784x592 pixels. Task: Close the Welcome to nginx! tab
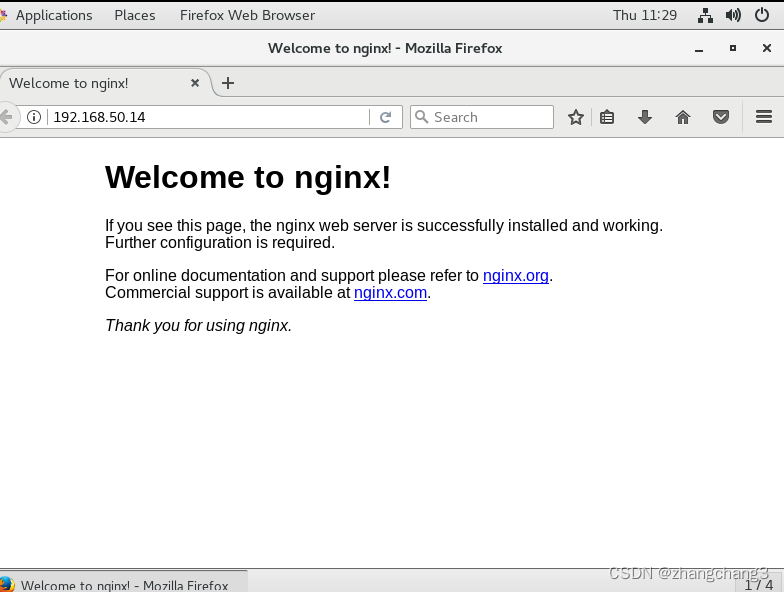pyautogui.click(x=195, y=83)
